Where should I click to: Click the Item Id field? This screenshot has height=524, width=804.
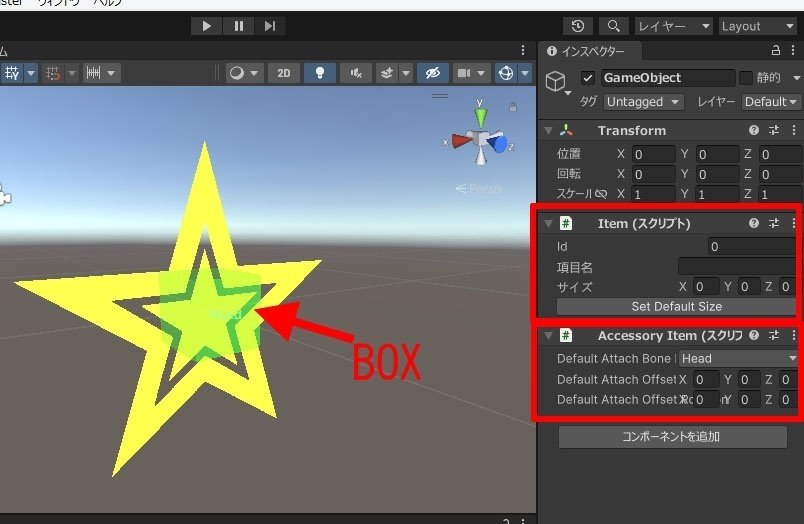752,247
